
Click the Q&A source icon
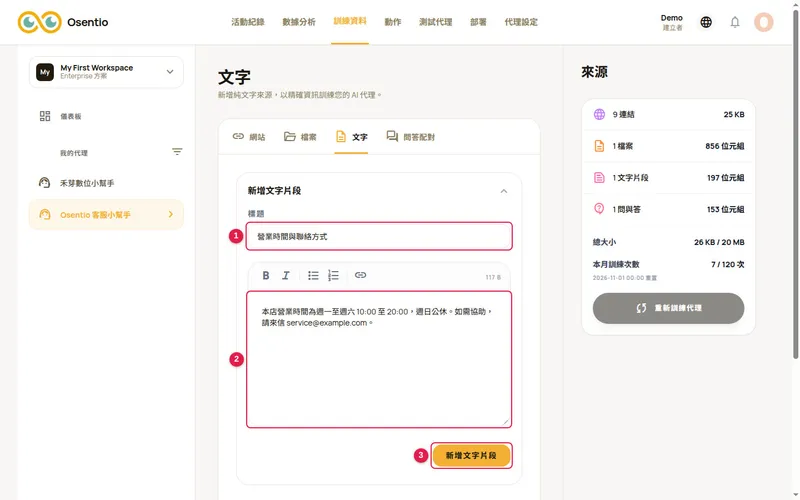click(599, 209)
